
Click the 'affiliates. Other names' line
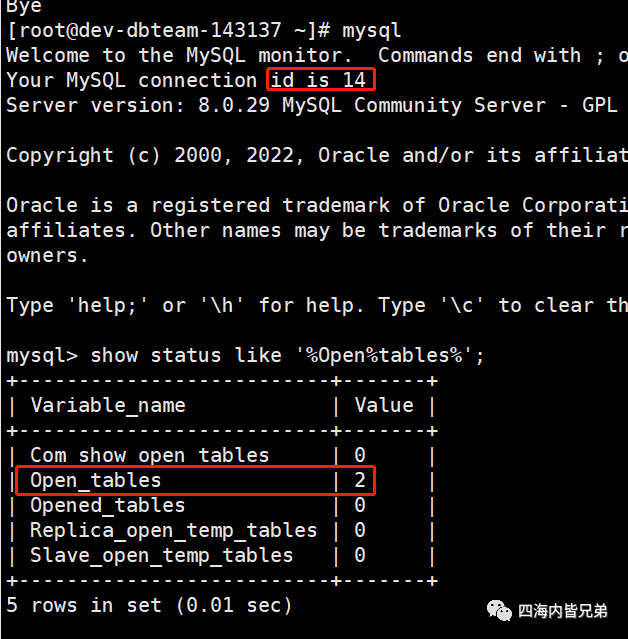tap(317, 231)
